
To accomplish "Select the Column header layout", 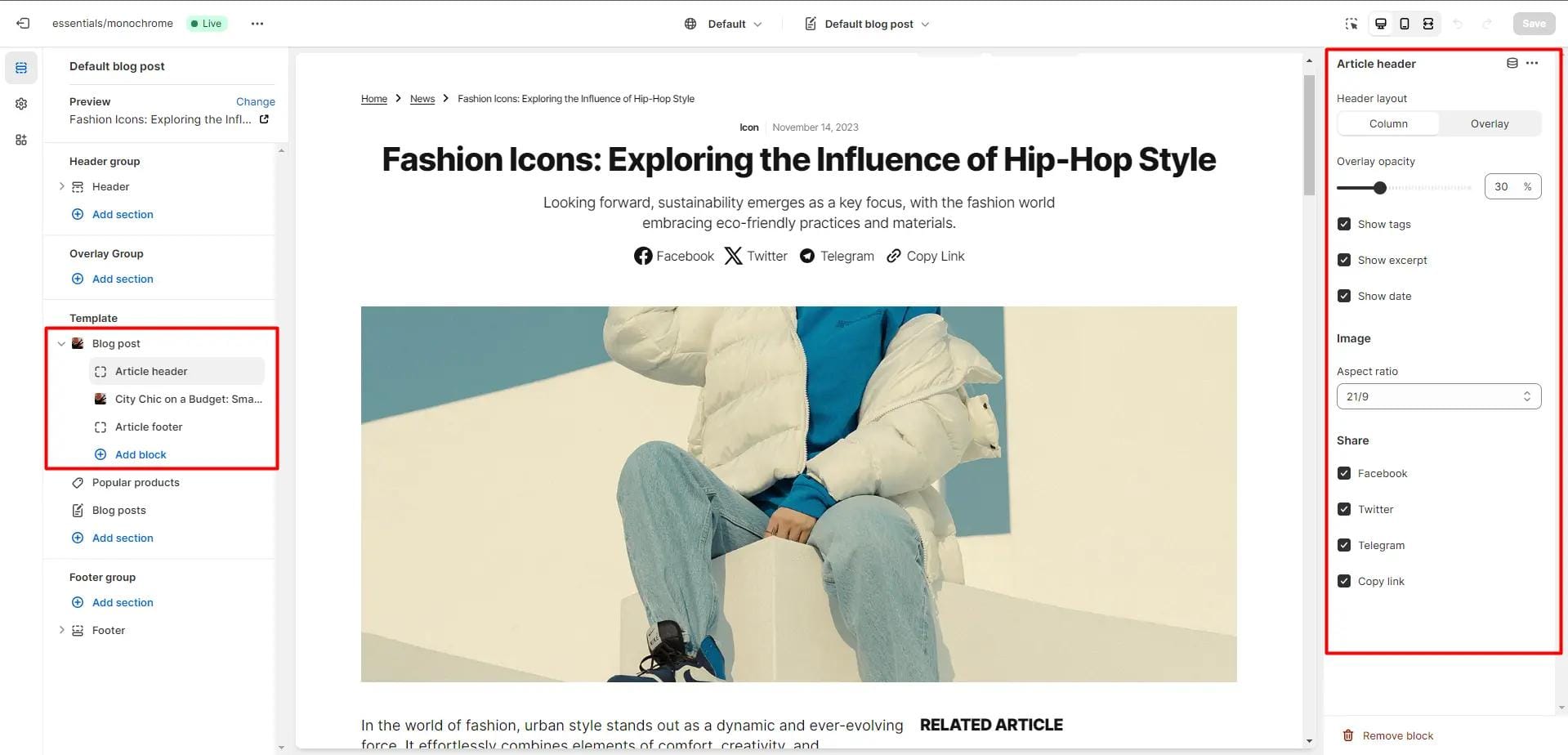I will tap(1388, 124).
